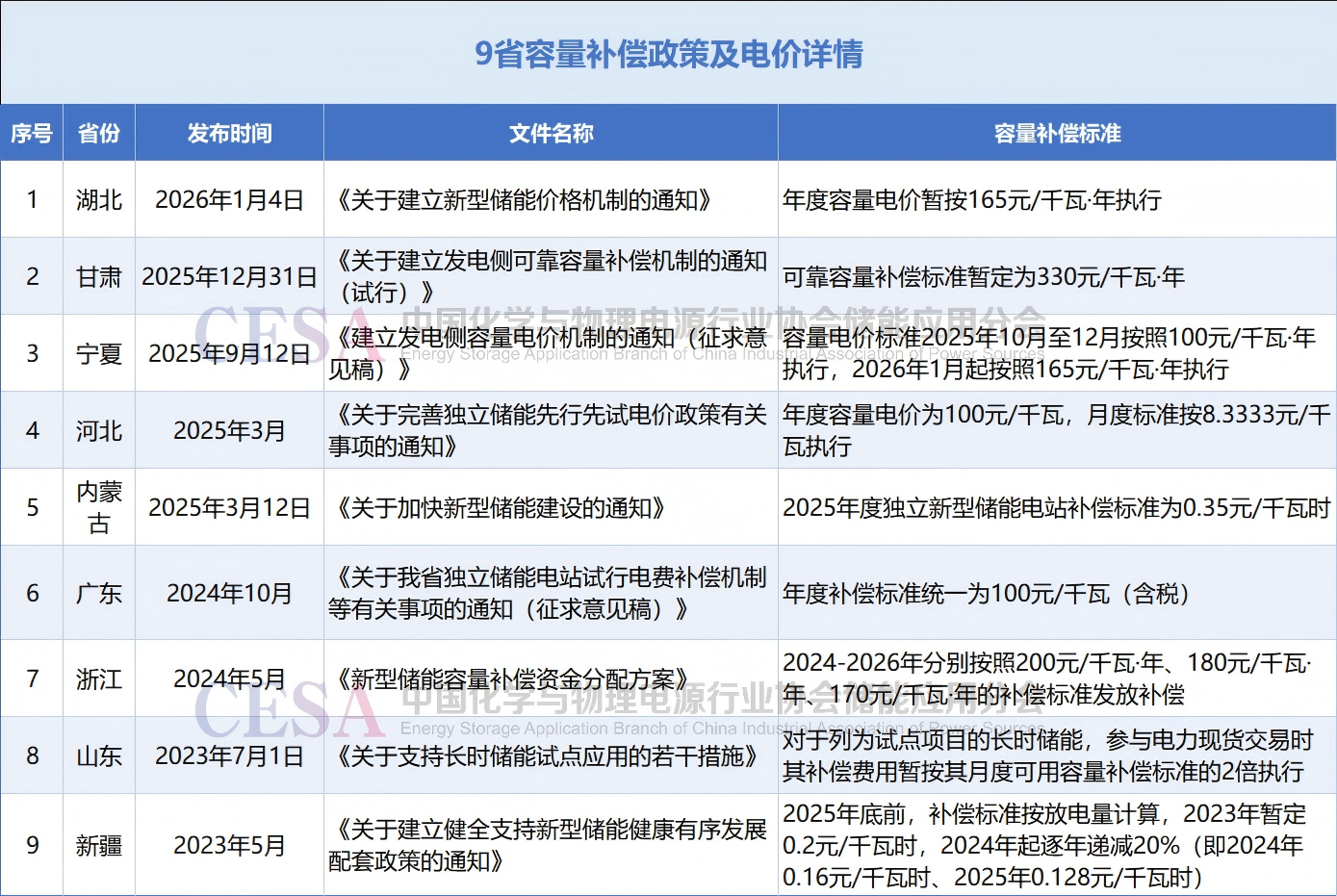The image size is (1337, 896).
Task: Click the title "9省容量补偿政策及电价详情"
Action: (668, 54)
